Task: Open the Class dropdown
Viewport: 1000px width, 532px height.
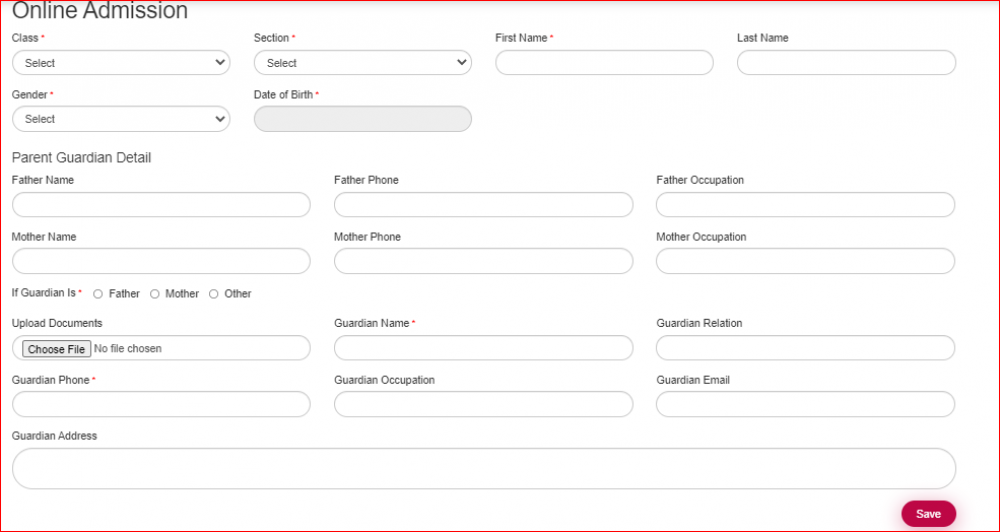Action: 121,63
